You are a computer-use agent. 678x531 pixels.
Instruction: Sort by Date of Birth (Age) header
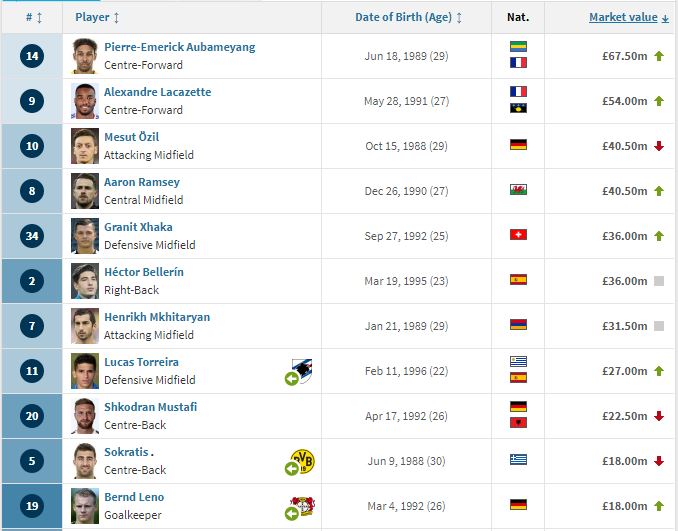(x=408, y=17)
